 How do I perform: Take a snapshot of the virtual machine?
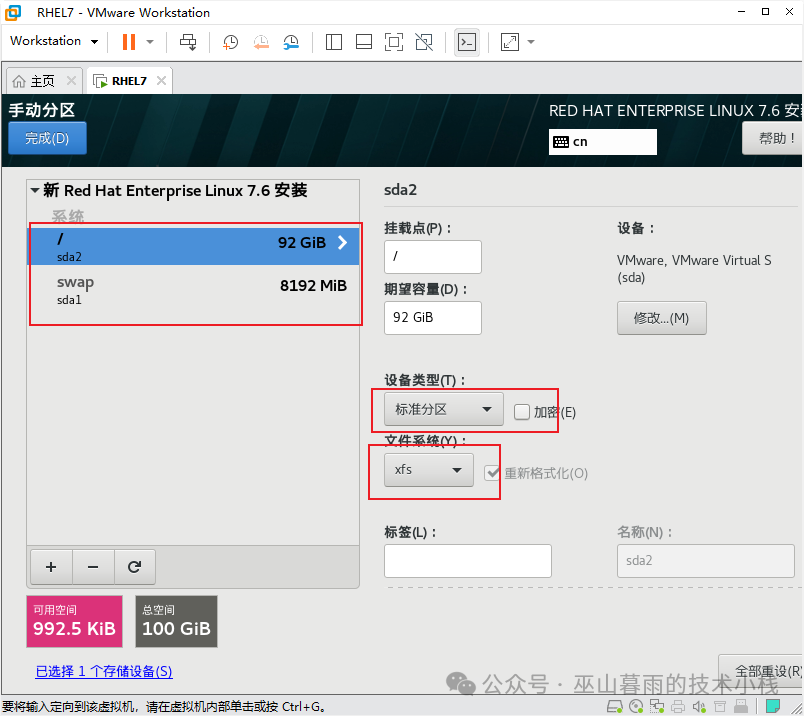coord(230,42)
